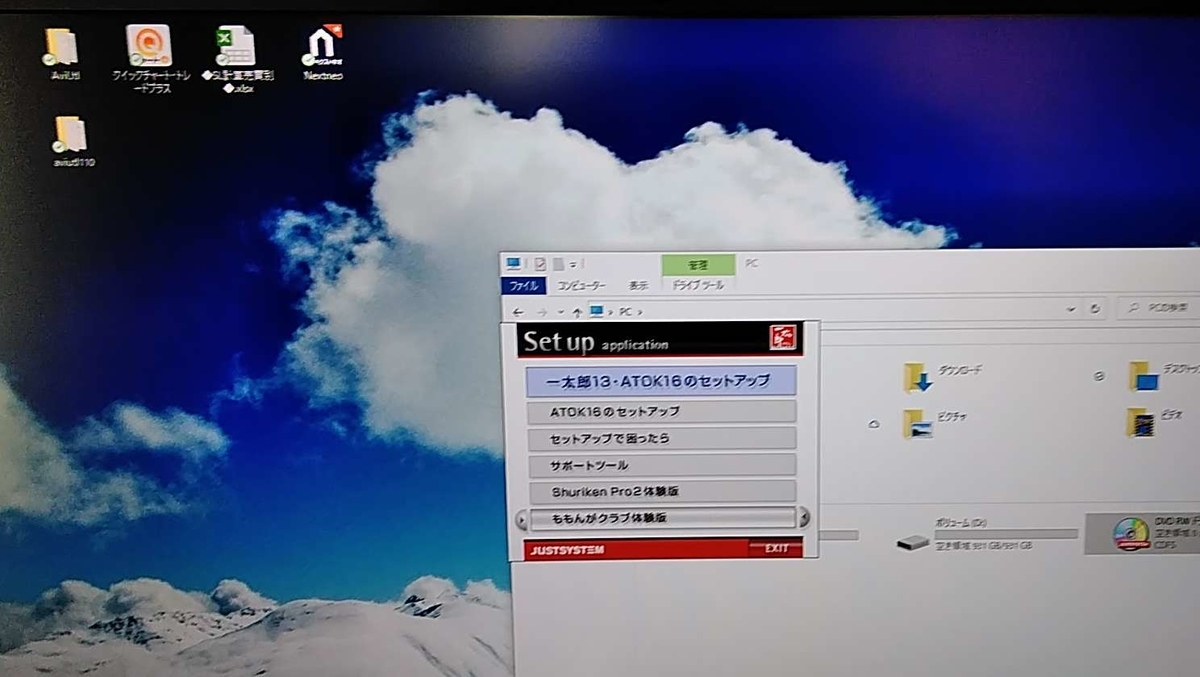1200x677 pixels.
Task: Click PC icon in Explorer title bar
Action: 514,264
